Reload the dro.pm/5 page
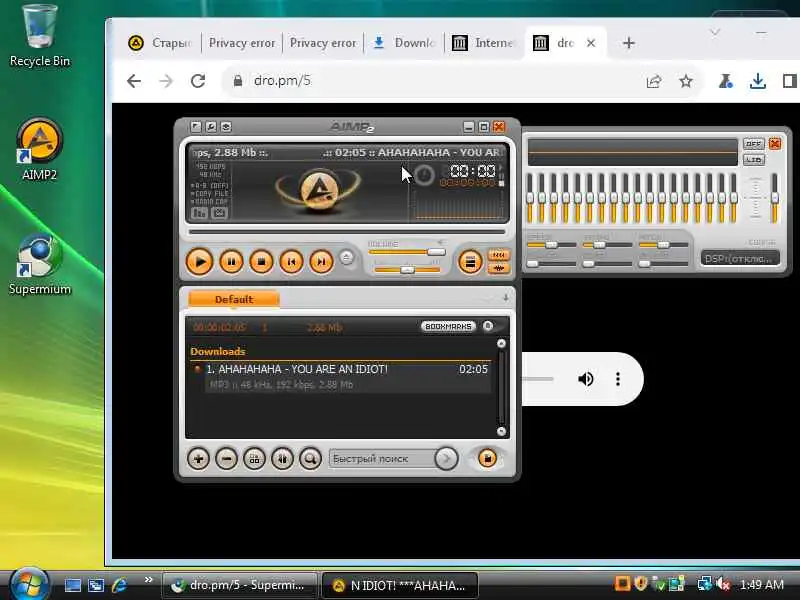The image size is (800, 600). [x=198, y=81]
